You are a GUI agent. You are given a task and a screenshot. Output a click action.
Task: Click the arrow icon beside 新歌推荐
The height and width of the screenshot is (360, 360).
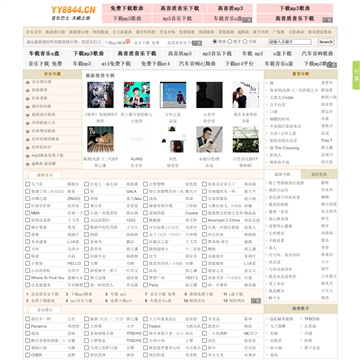(x=28, y=90)
